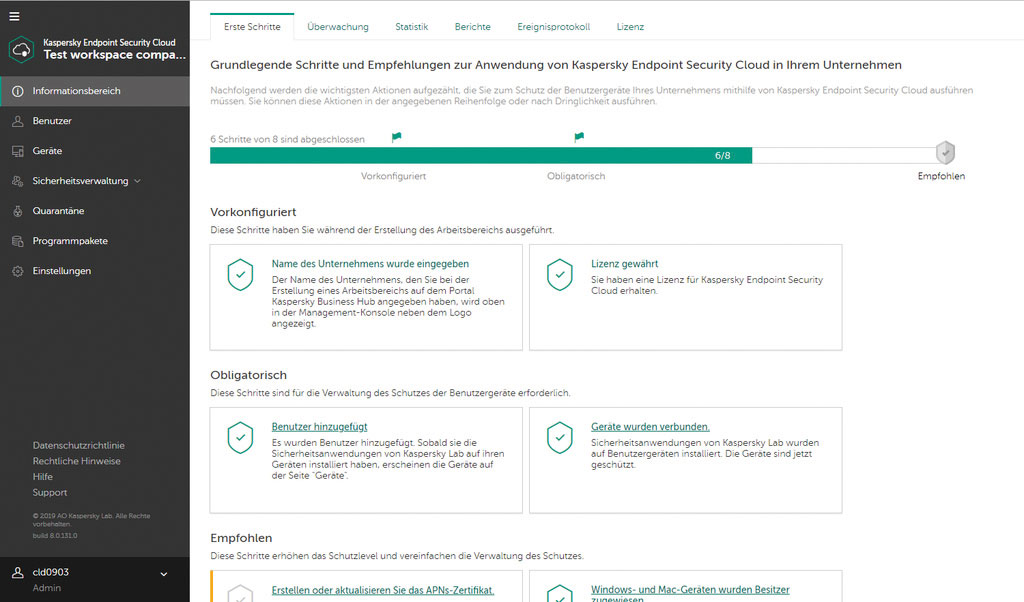Open the APNs-Zertifikat erstellen link
The image size is (1024, 602).
point(383,590)
